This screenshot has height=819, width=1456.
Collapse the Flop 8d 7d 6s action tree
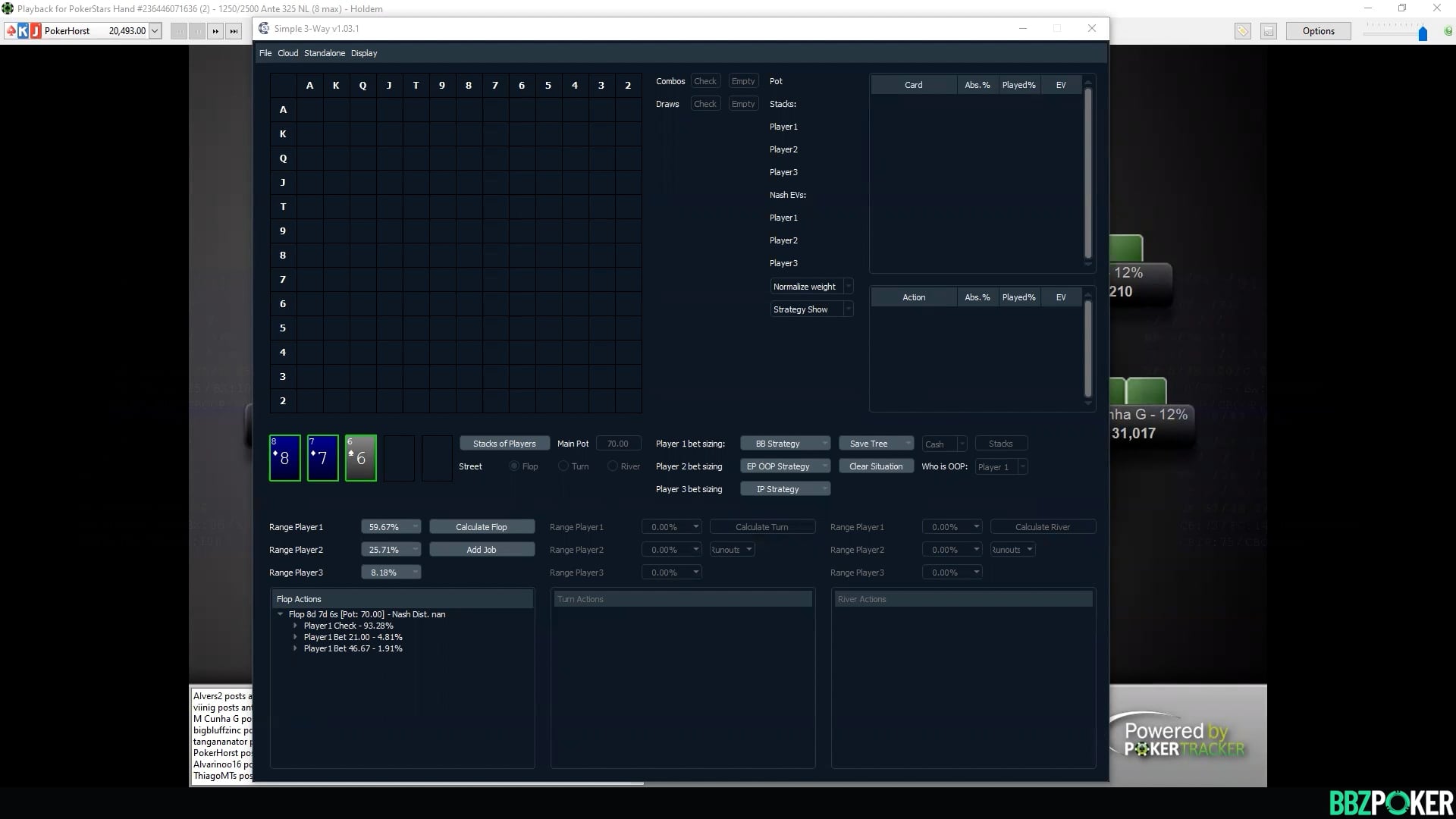pyautogui.click(x=281, y=614)
